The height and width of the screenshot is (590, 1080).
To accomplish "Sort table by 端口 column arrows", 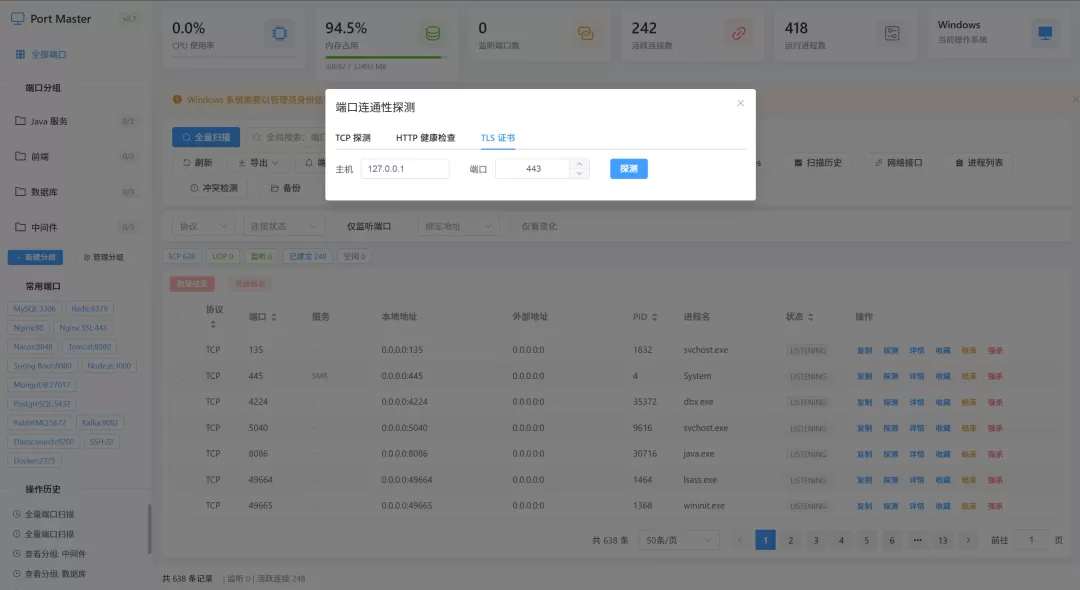I will (x=274, y=317).
